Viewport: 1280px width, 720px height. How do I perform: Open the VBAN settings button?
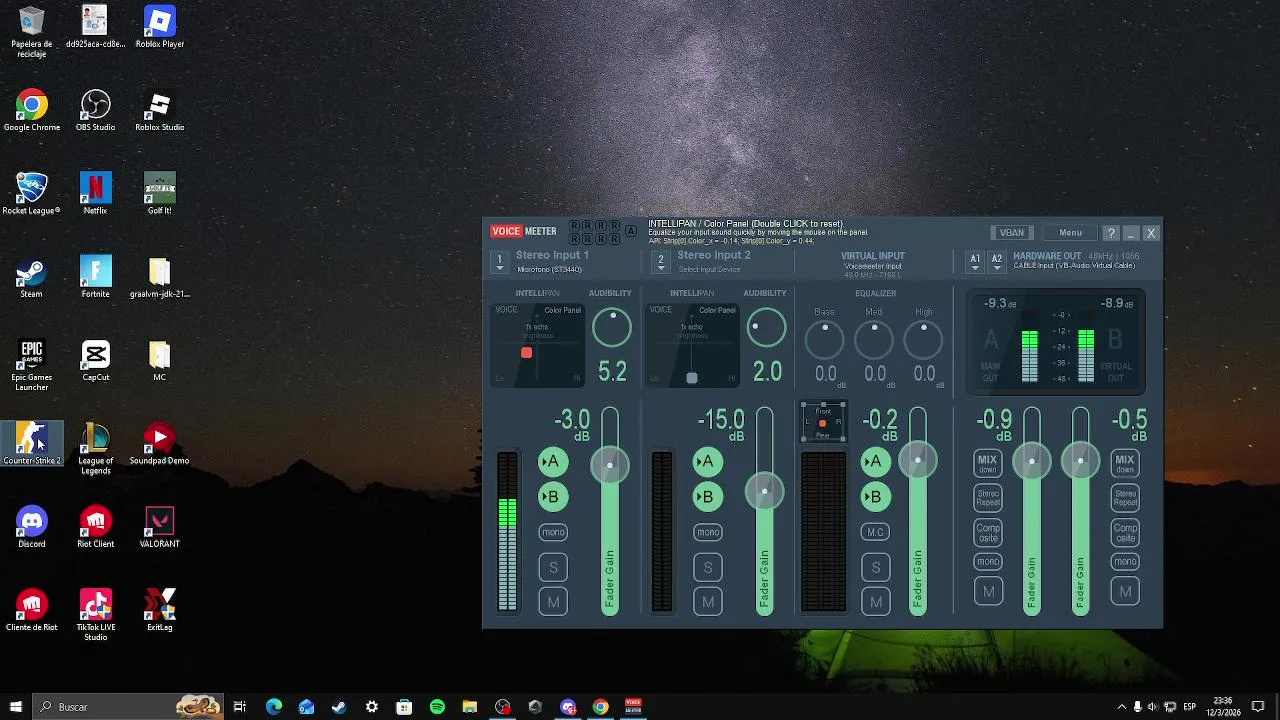click(x=1012, y=233)
